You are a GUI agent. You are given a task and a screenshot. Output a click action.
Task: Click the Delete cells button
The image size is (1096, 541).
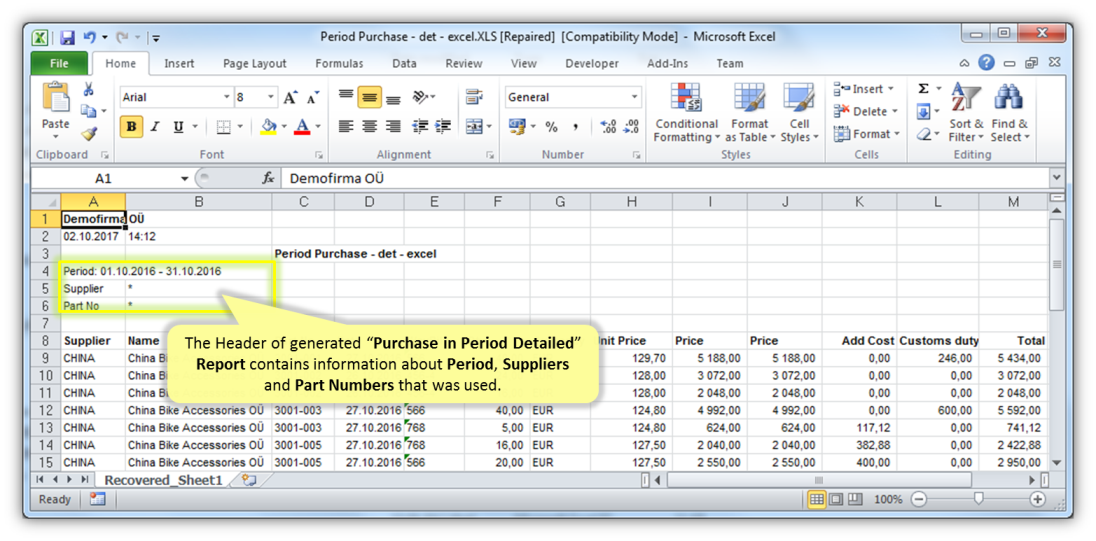click(865, 111)
